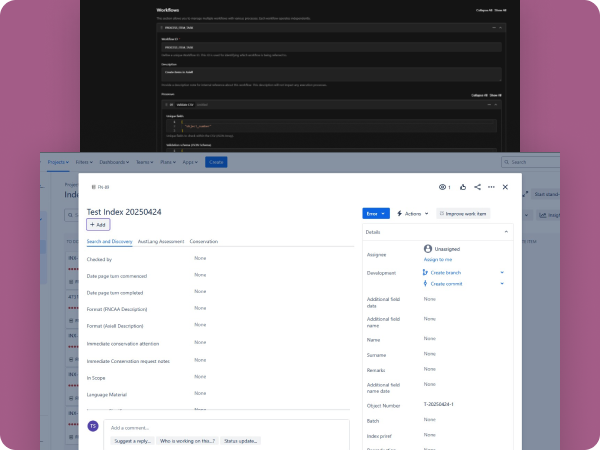Click the watch (eye) icon in issue header
Screen dimensions: 600x450
tap(443, 187)
